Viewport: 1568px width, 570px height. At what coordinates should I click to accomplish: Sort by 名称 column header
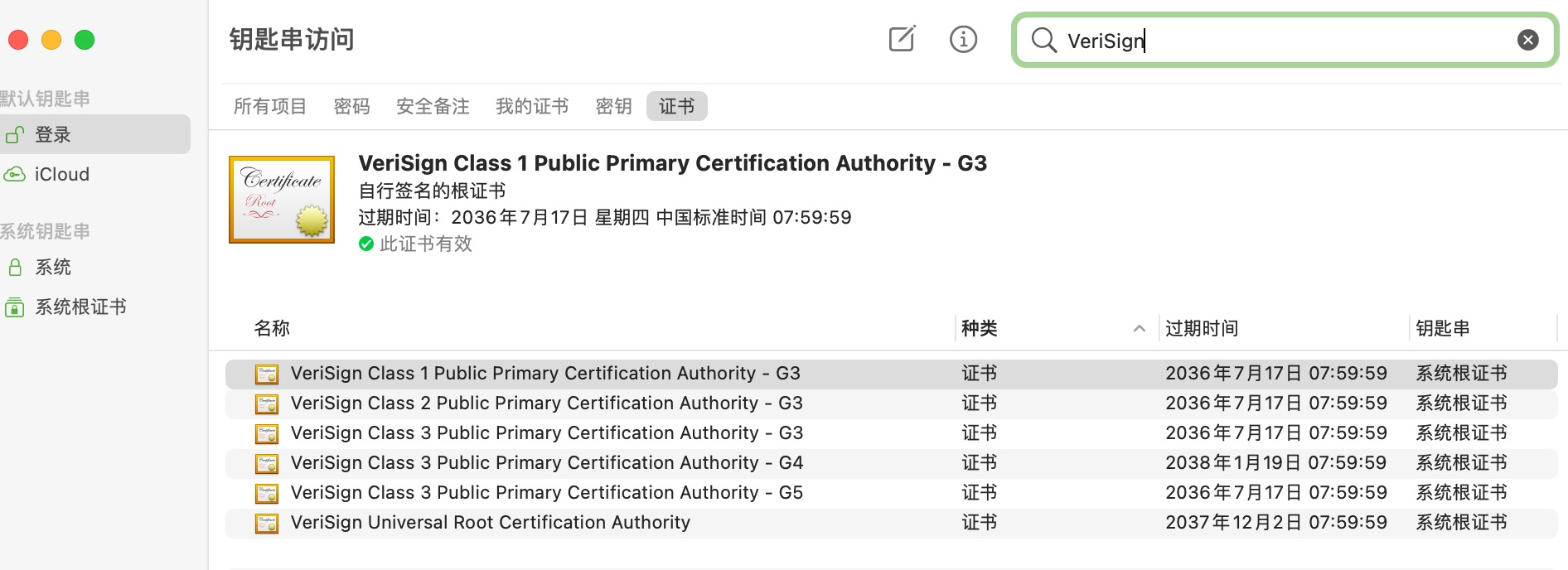tap(272, 328)
